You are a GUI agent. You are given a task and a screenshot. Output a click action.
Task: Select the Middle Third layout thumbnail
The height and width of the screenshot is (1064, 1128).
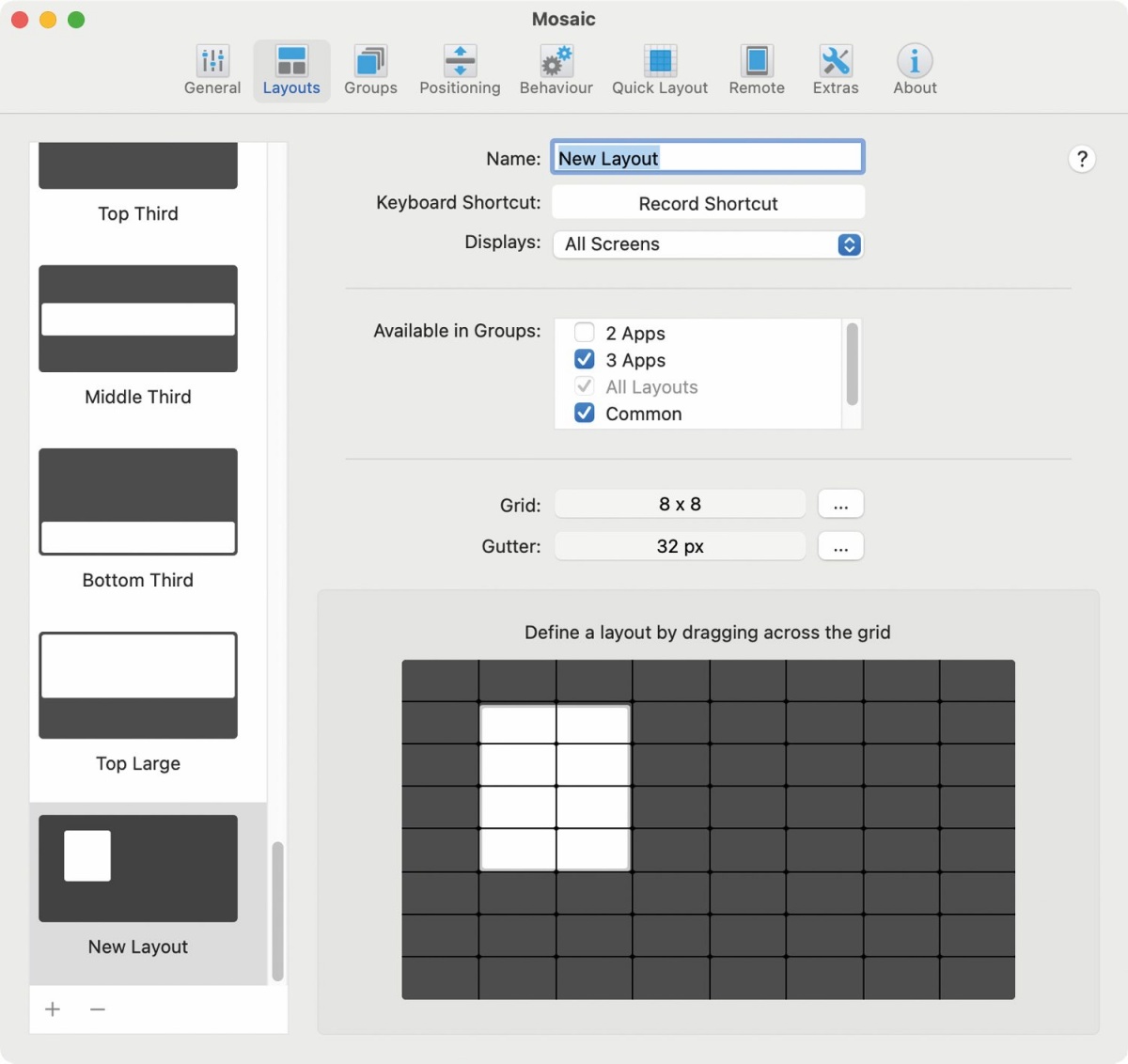(x=138, y=319)
